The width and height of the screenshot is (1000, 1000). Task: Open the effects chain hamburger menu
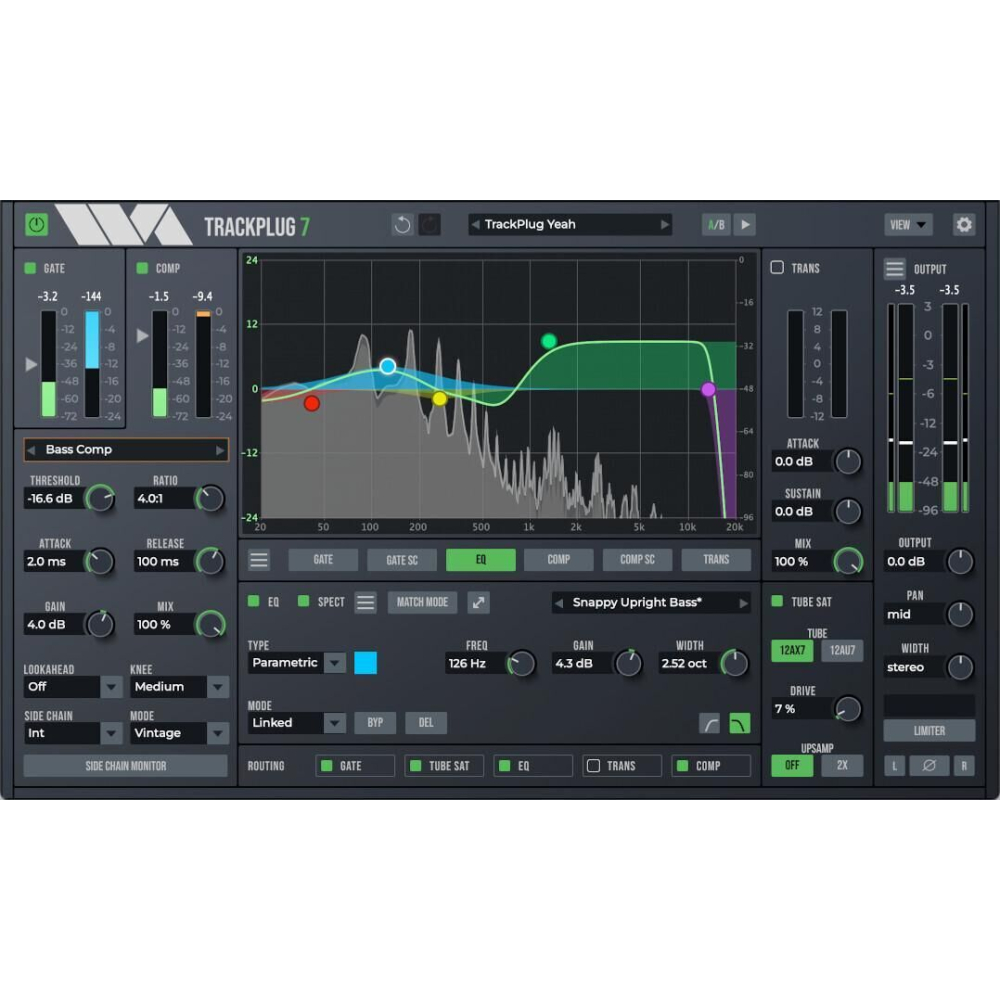pos(258,559)
